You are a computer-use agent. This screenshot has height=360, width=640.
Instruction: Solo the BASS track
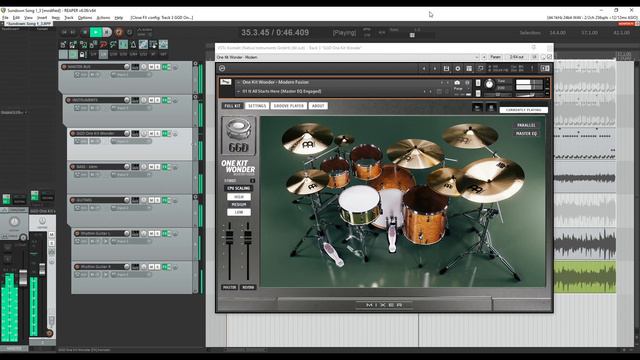point(157,167)
